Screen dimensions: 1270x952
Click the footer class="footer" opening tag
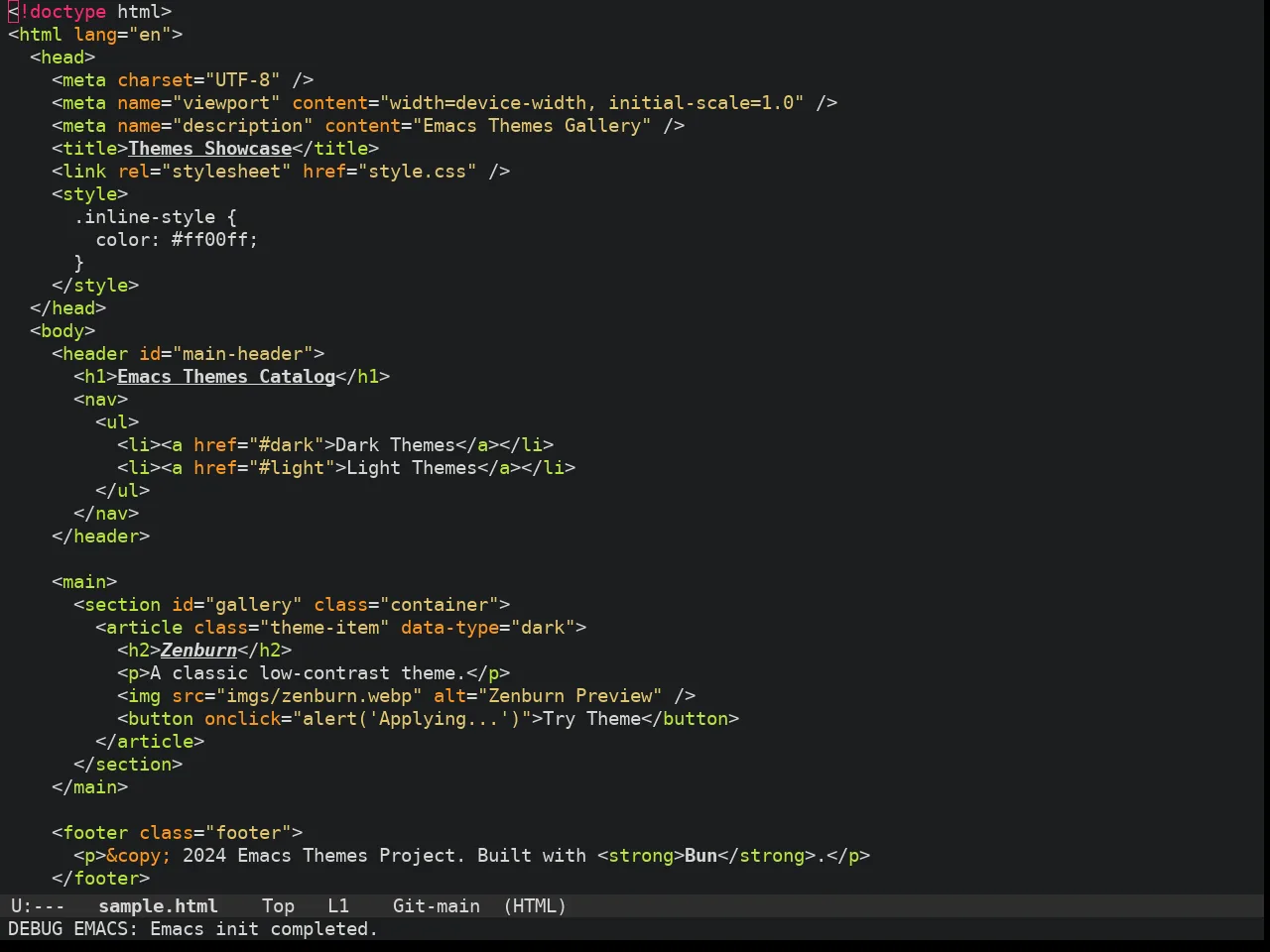tap(178, 832)
